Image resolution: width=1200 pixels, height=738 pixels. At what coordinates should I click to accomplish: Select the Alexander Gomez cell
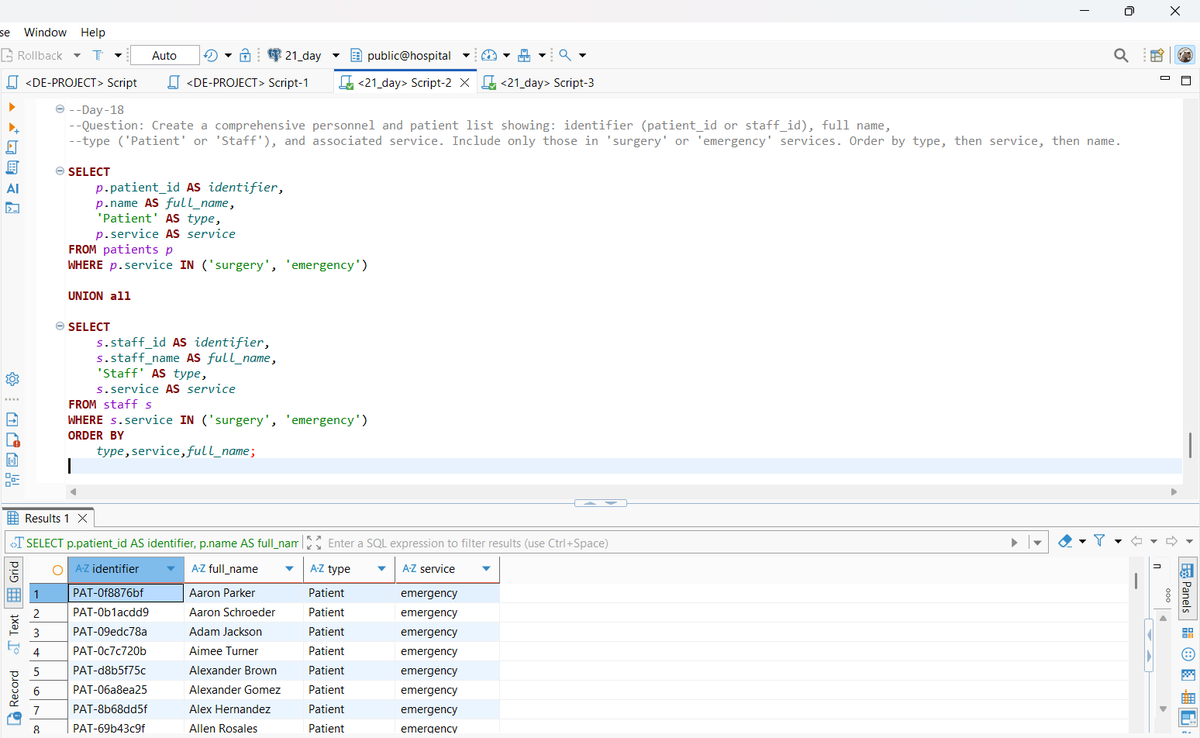(244, 690)
